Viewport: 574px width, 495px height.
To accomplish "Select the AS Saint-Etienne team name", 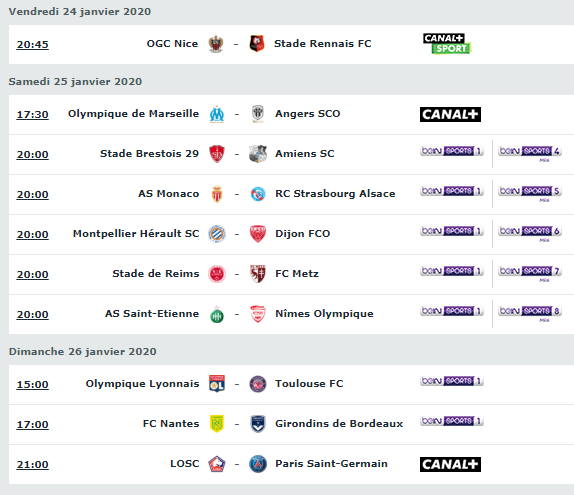I will (x=152, y=313).
